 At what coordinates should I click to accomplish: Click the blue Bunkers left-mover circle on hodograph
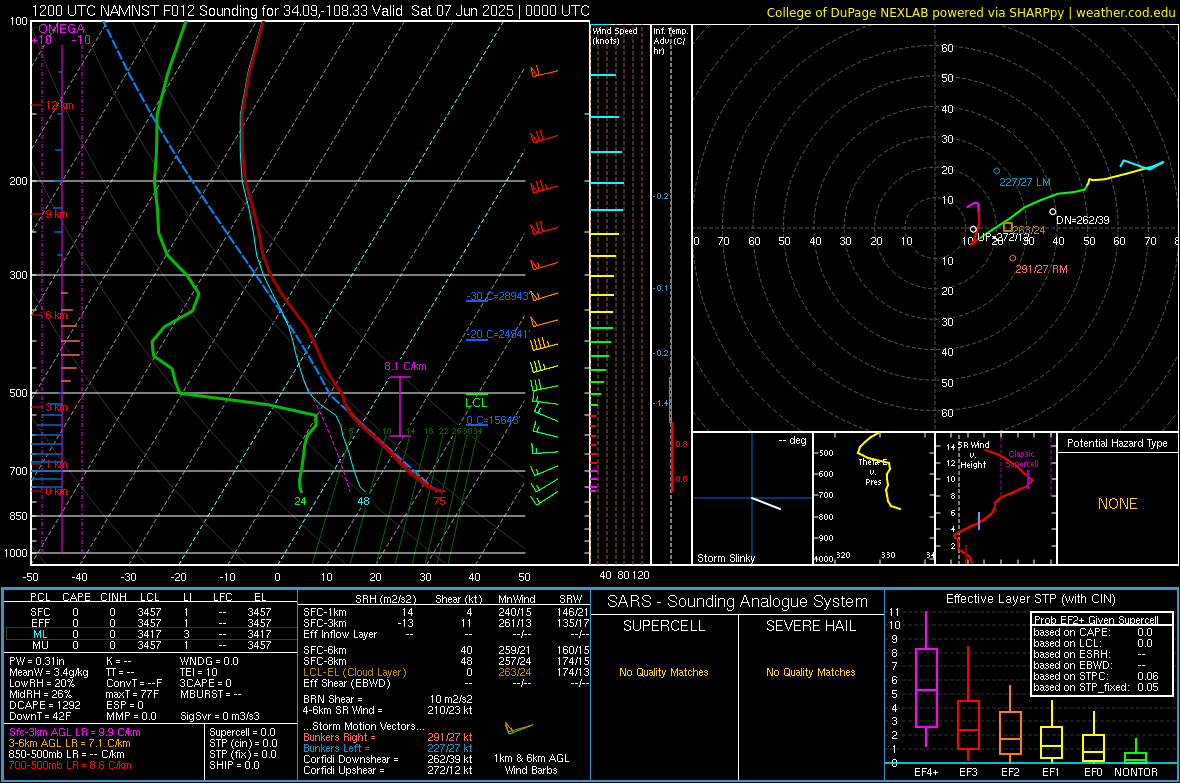coord(997,172)
